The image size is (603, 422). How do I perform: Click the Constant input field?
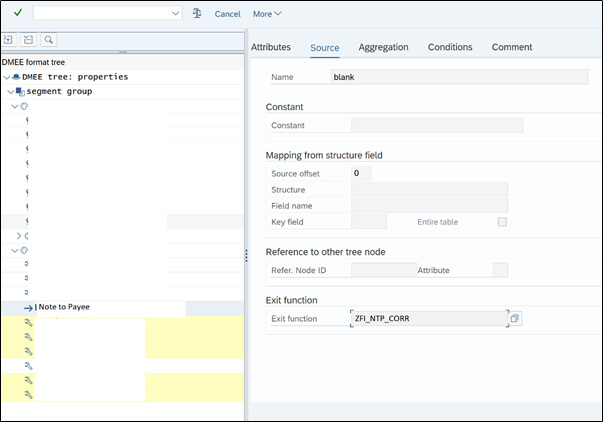tap(437, 125)
